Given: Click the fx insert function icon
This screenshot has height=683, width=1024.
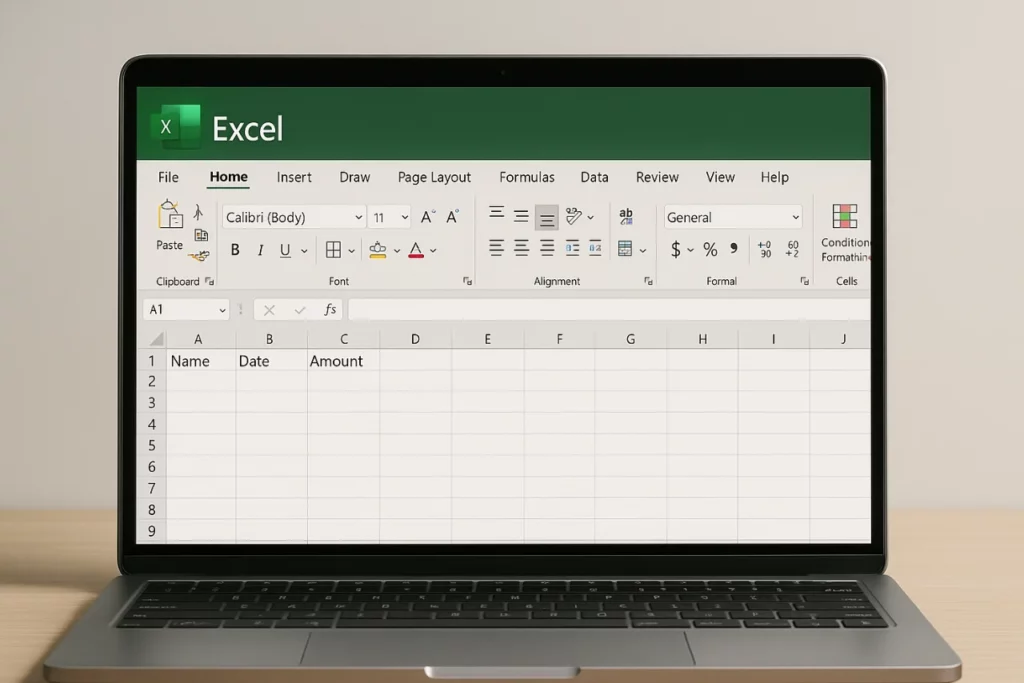Looking at the screenshot, I should tap(330, 310).
